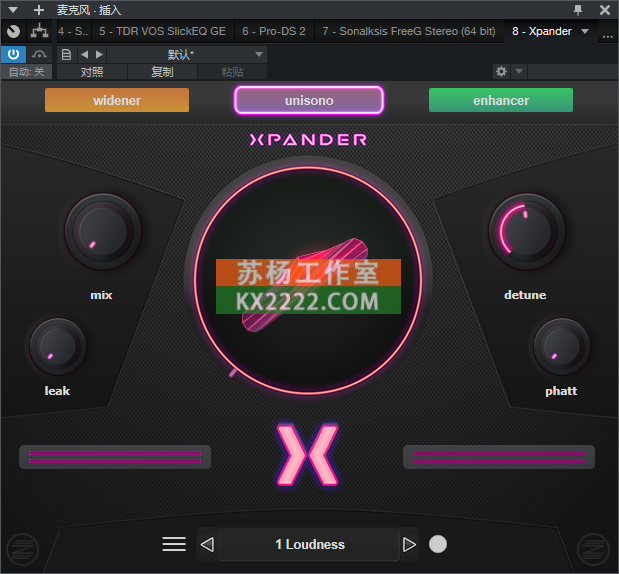Enable the enhancer mode
Image resolution: width=619 pixels, height=574 pixels.
(501, 100)
